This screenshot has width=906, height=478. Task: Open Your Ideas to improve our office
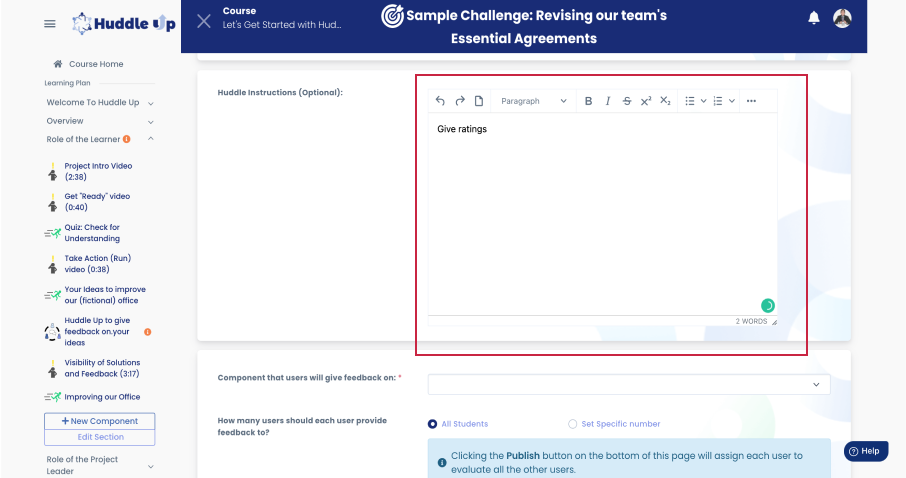[x=105, y=295]
